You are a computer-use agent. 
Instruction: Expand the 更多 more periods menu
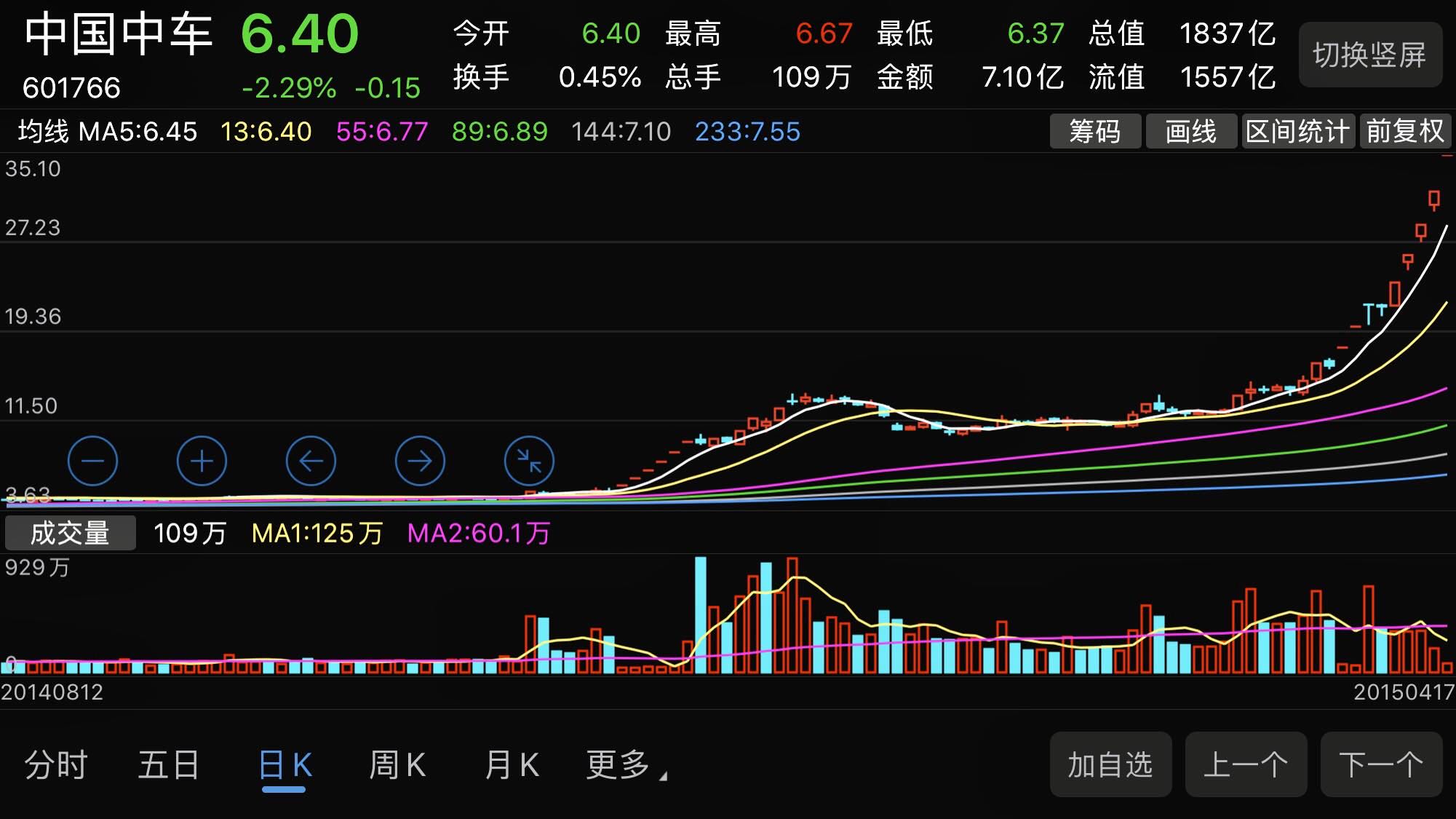[626, 765]
